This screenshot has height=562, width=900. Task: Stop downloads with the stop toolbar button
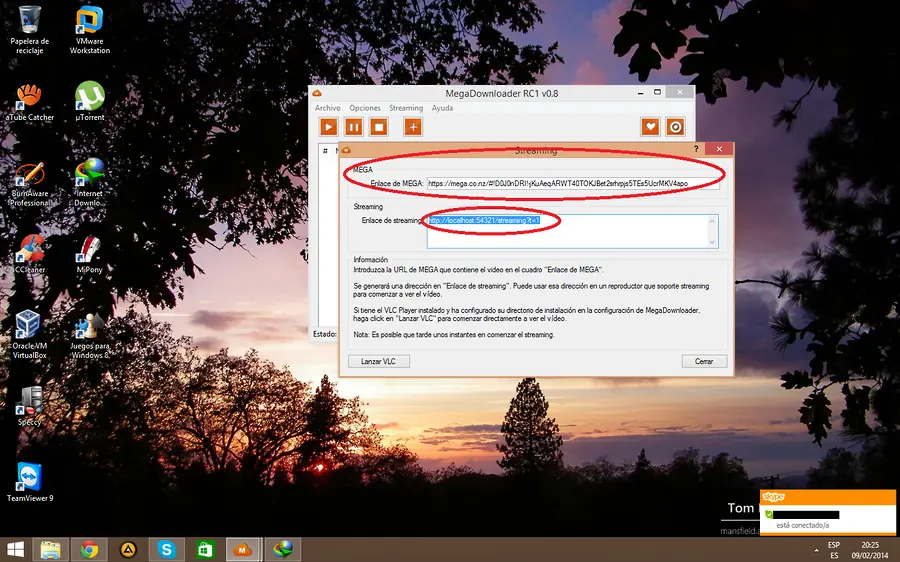point(379,127)
